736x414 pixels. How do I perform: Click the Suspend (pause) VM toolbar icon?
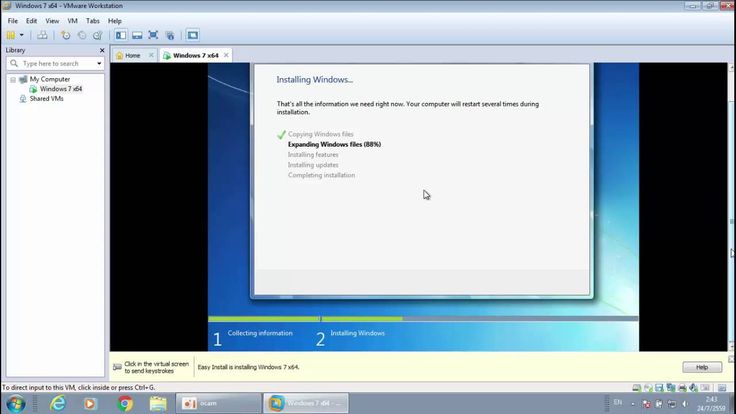click(x=10, y=35)
